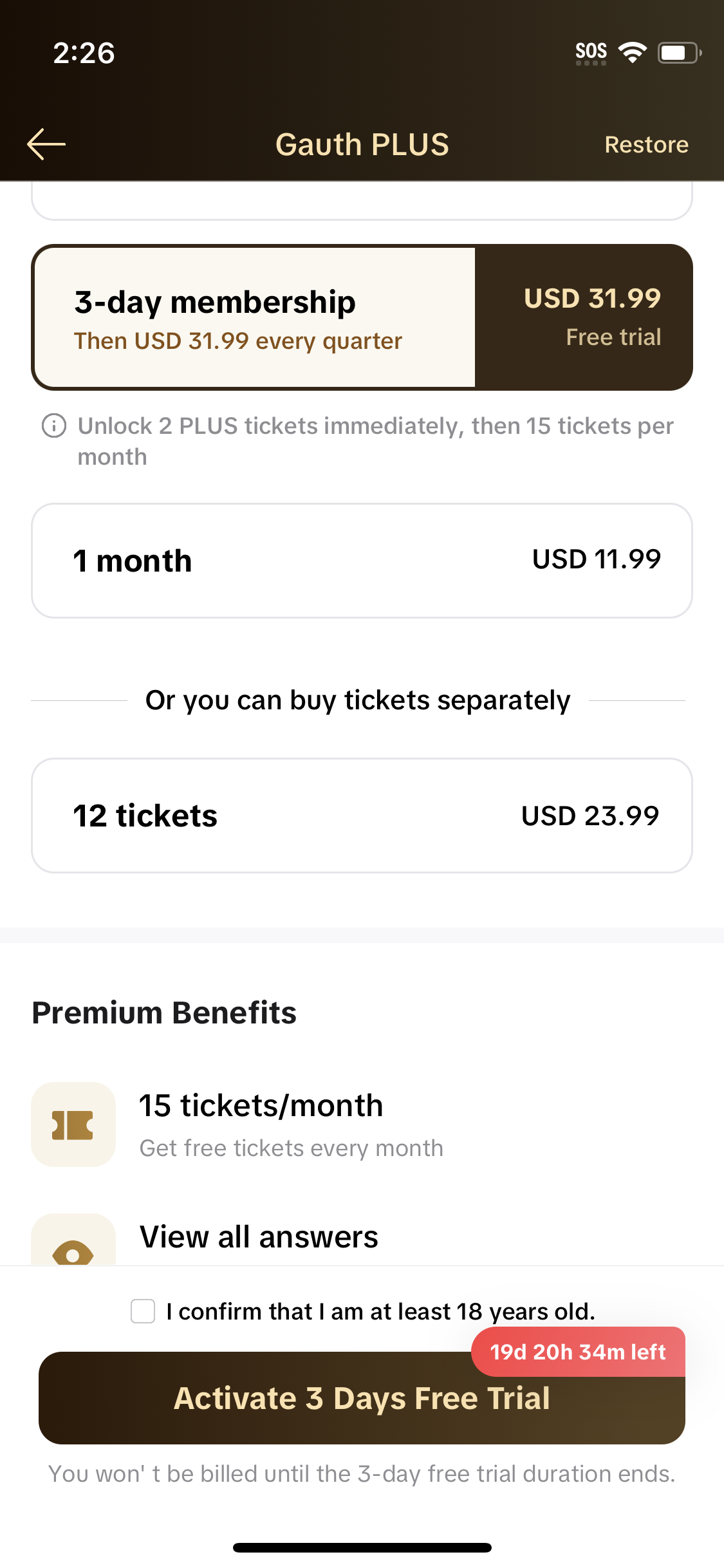Check the 18 years old confirmation box
This screenshot has height=1568, width=724.
point(143,1311)
